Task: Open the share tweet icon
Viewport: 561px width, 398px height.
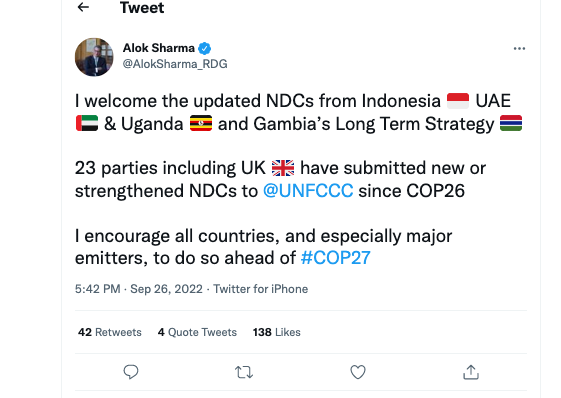Action: pyautogui.click(x=471, y=372)
